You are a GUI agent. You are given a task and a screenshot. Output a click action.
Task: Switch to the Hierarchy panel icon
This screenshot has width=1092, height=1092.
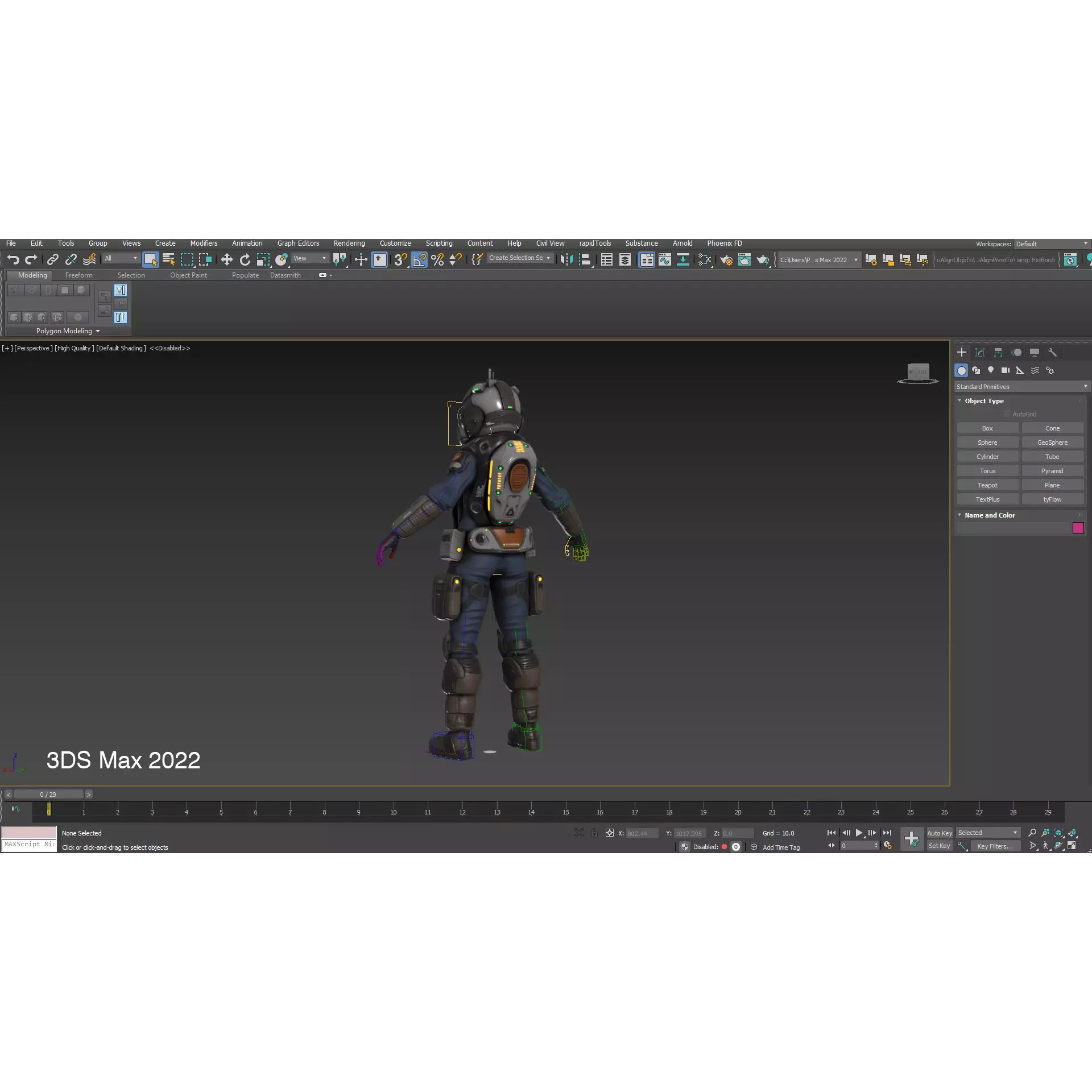998,353
